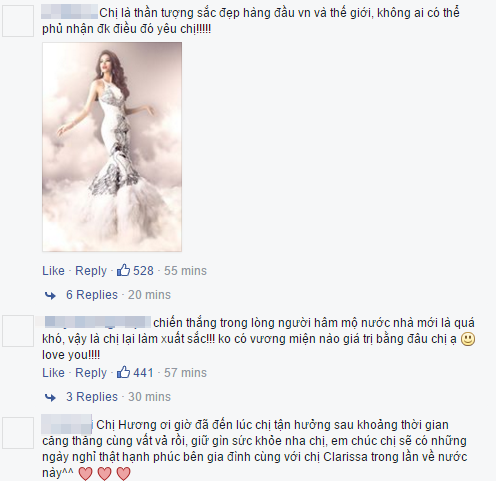Screen dimensions: 496x481
Task: Click the 57 mins timestamp
Action: pyautogui.click(x=185, y=373)
